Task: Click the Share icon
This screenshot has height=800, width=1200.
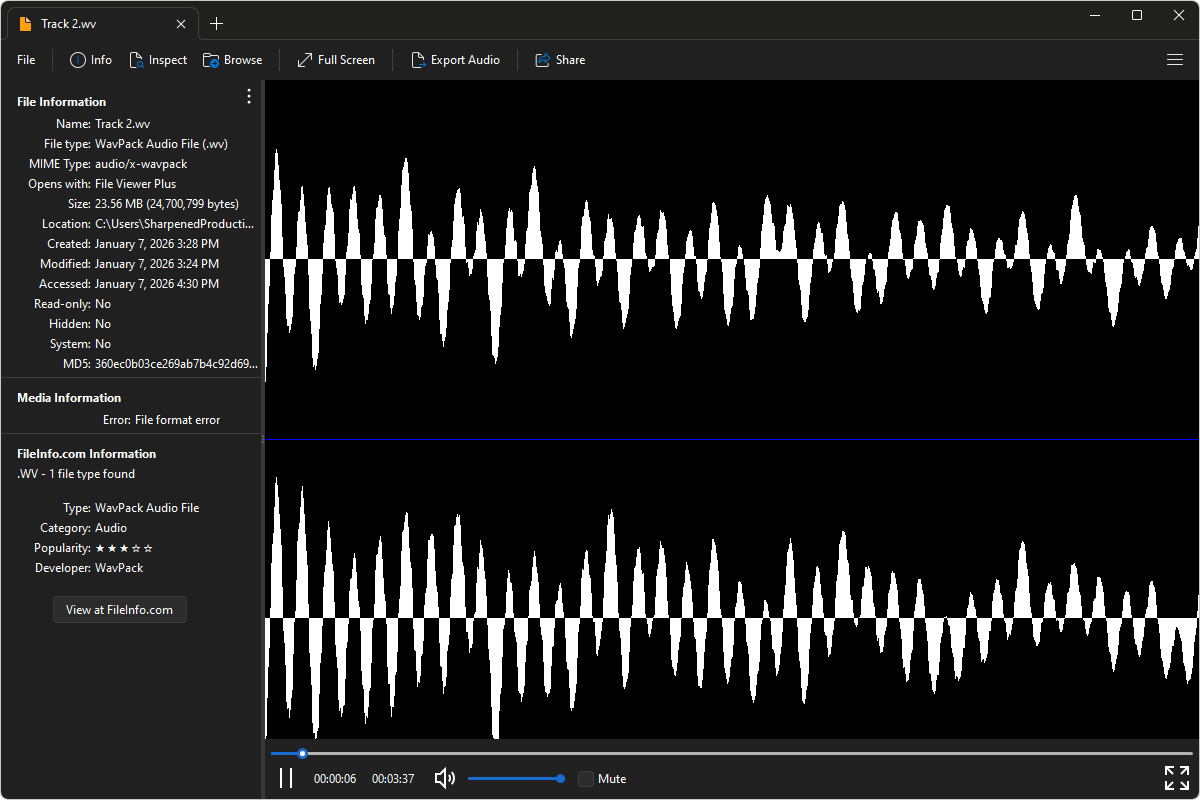Action: click(x=542, y=60)
